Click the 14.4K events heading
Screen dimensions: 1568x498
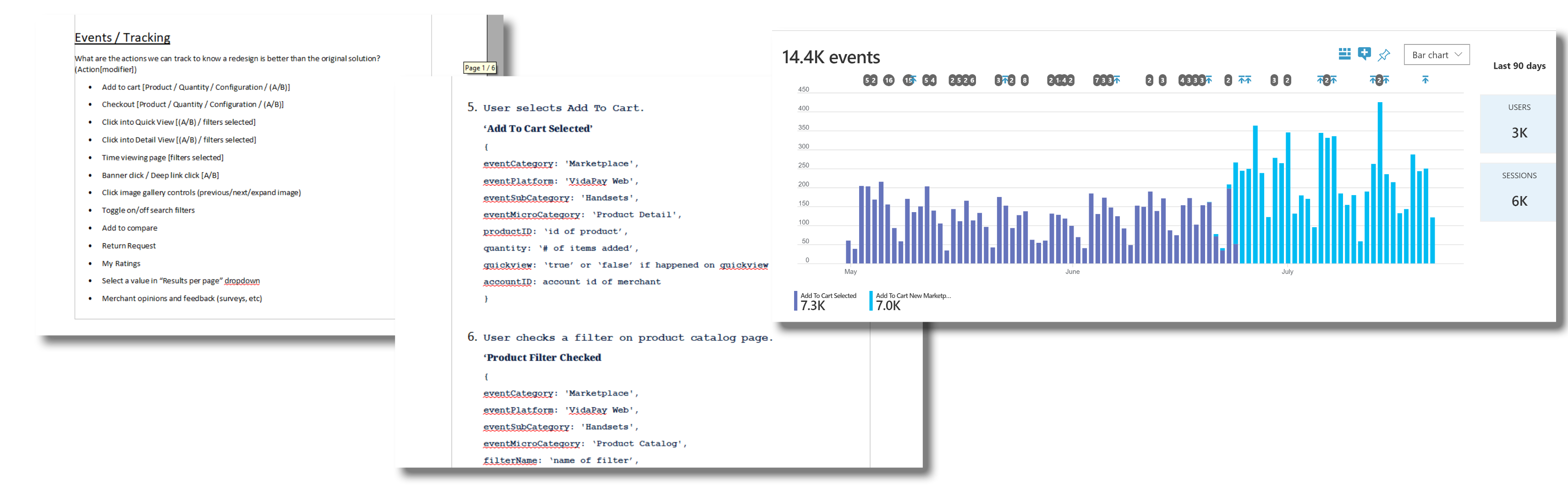coord(830,57)
